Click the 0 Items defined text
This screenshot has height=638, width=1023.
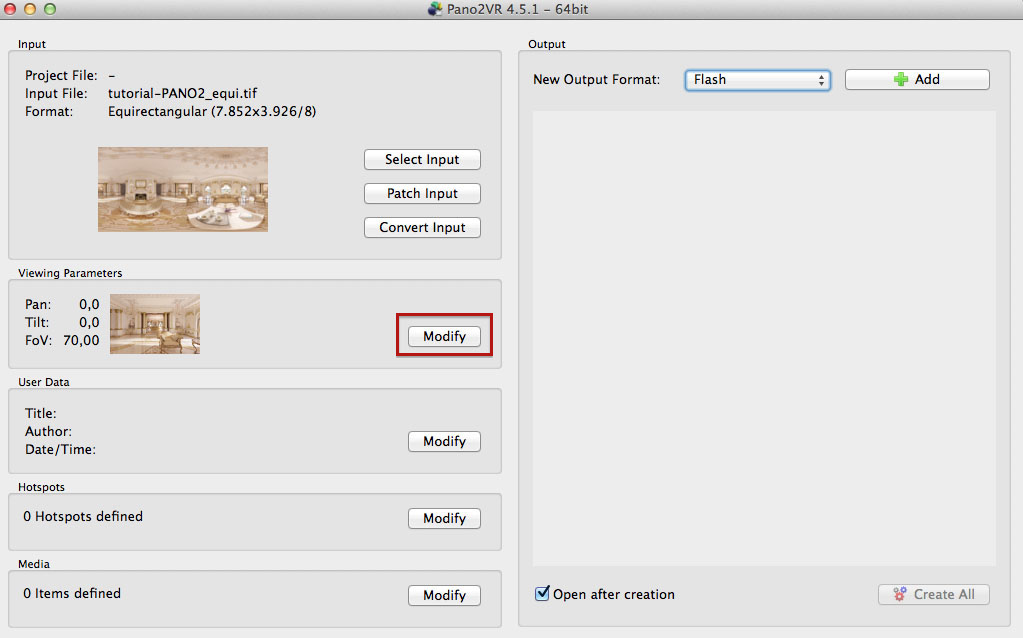coord(72,593)
